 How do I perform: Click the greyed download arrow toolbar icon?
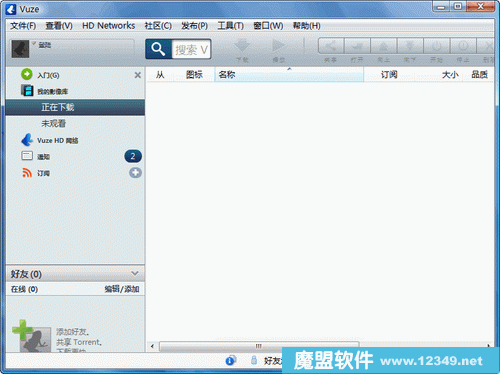coord(242,46)
